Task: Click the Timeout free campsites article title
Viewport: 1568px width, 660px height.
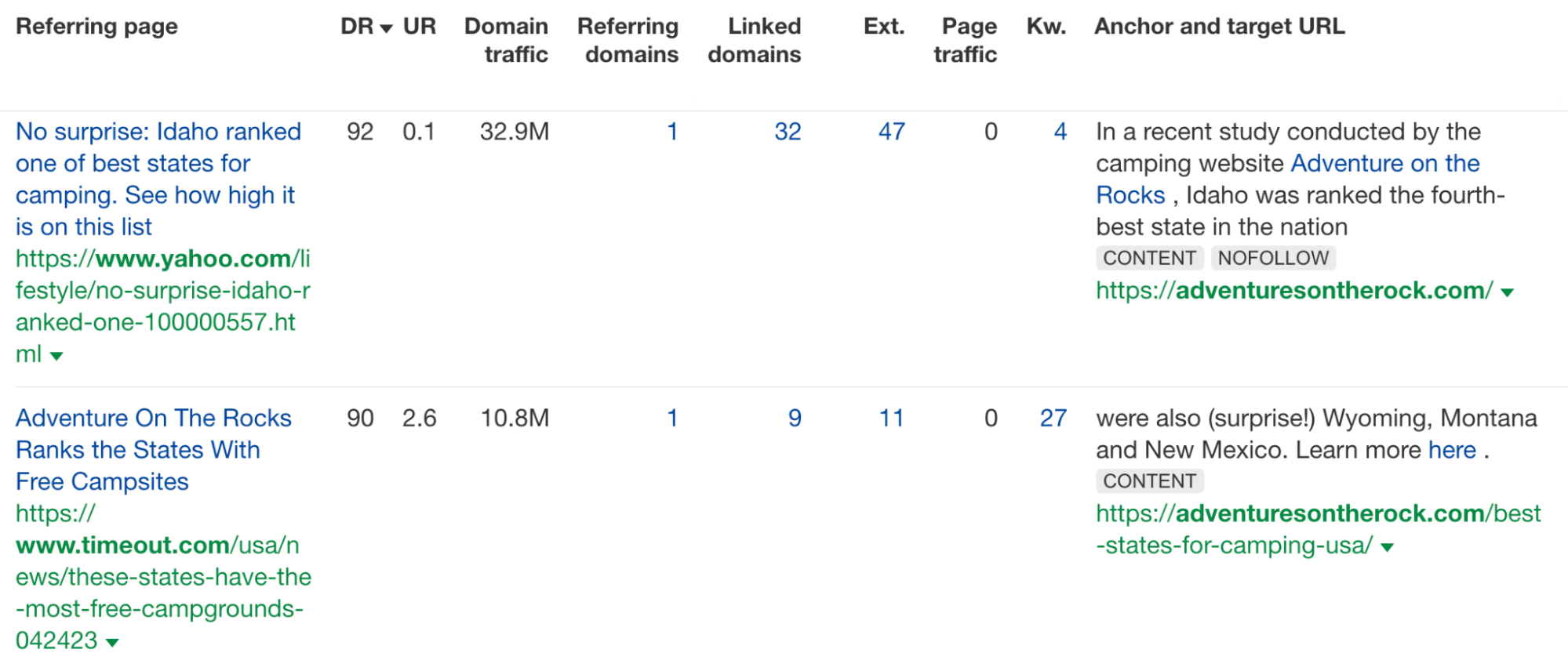Action: pos(153,450)
